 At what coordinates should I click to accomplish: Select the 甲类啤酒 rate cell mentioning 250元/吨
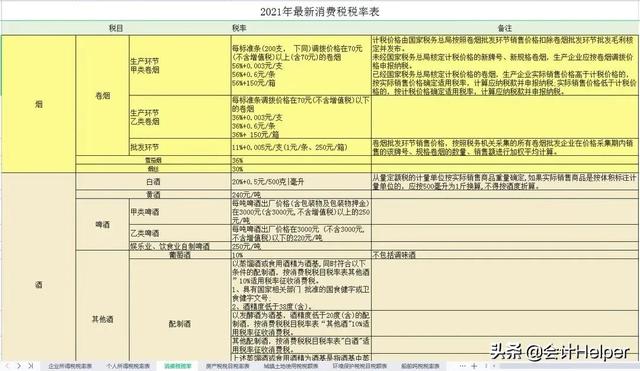tap(301, 212)
